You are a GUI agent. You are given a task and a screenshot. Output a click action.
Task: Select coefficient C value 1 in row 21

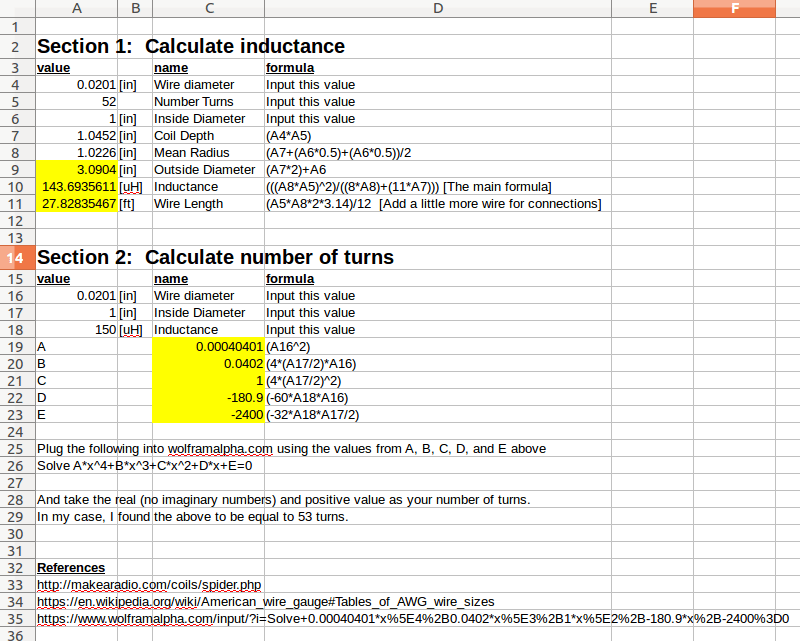[x=208, y=381]
